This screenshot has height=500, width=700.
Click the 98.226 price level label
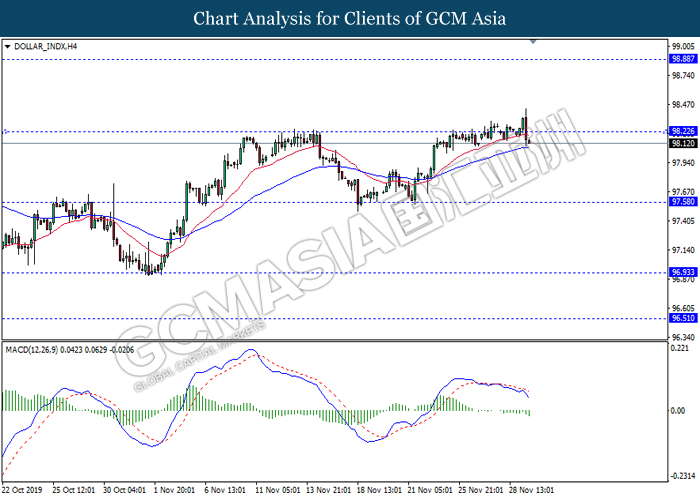pyautogui.click(x=682, y=131)
